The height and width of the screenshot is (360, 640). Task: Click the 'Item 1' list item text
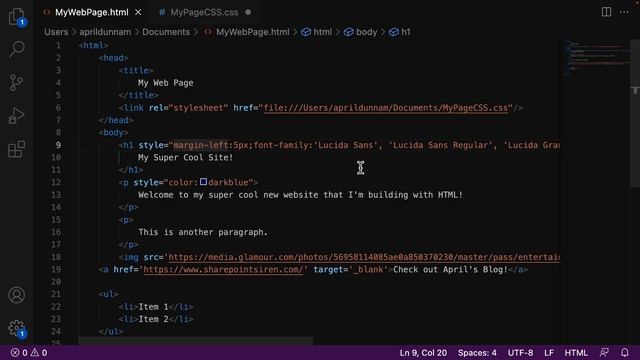[x=153, y=307]
